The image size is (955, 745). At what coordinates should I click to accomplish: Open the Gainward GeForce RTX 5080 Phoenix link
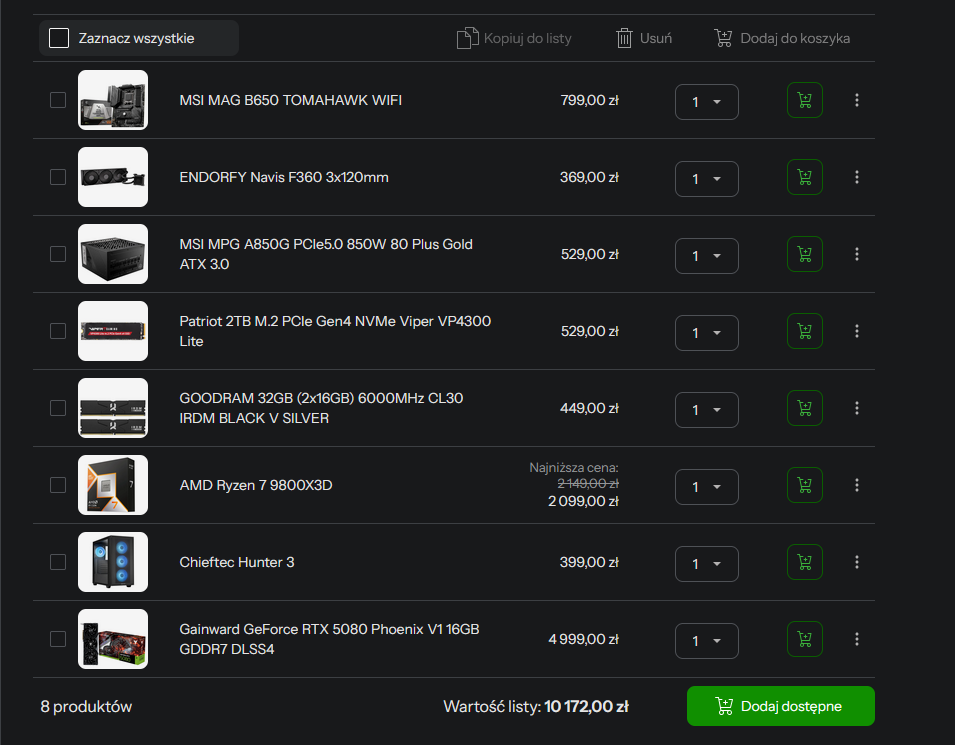click(329, 639)
